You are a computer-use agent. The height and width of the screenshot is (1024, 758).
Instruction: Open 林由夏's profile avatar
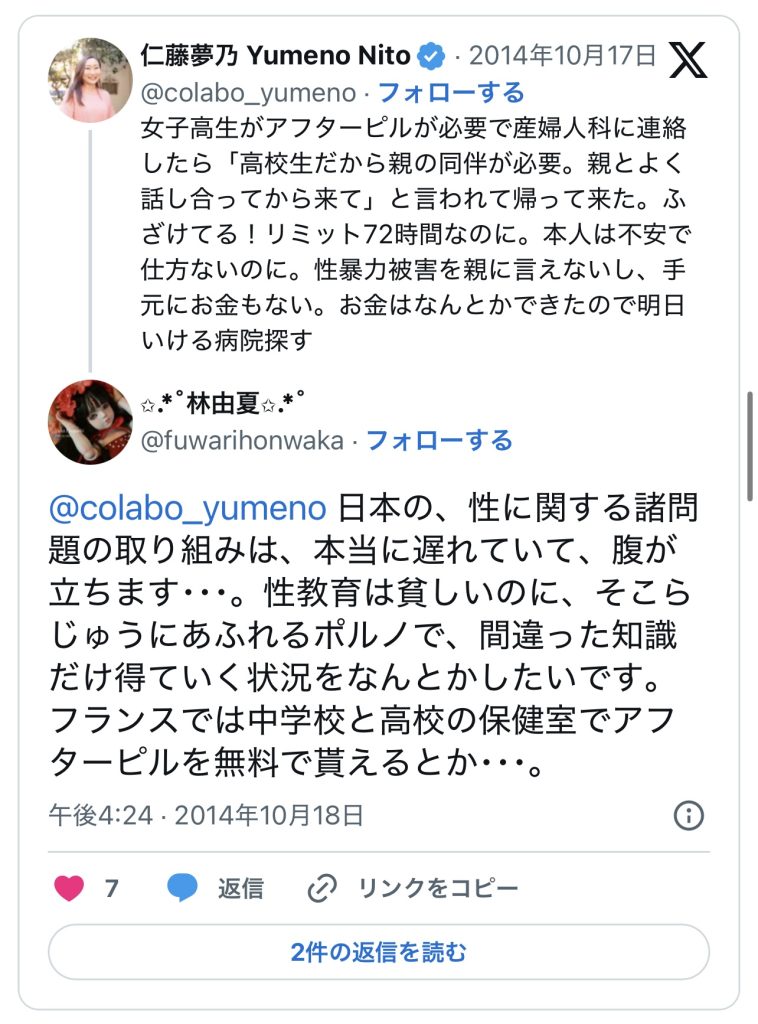coord(90,422)
